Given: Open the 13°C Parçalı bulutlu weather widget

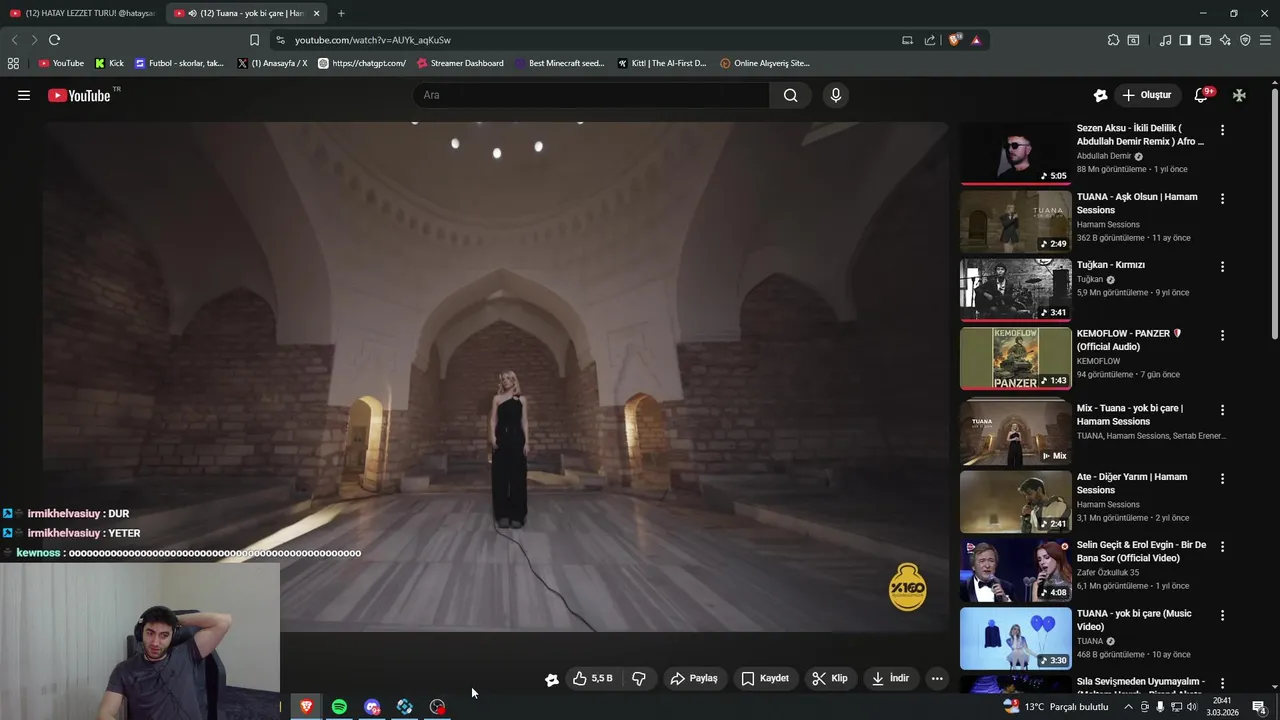Looking at the screenshot, I should tap(1056, 706).
